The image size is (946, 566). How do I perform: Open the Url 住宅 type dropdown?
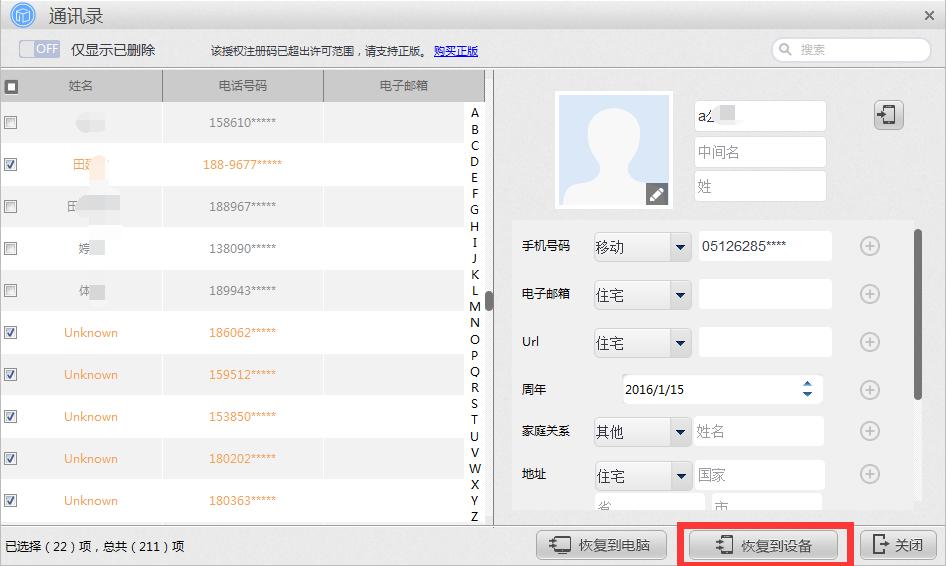click(x=680, y=343)
